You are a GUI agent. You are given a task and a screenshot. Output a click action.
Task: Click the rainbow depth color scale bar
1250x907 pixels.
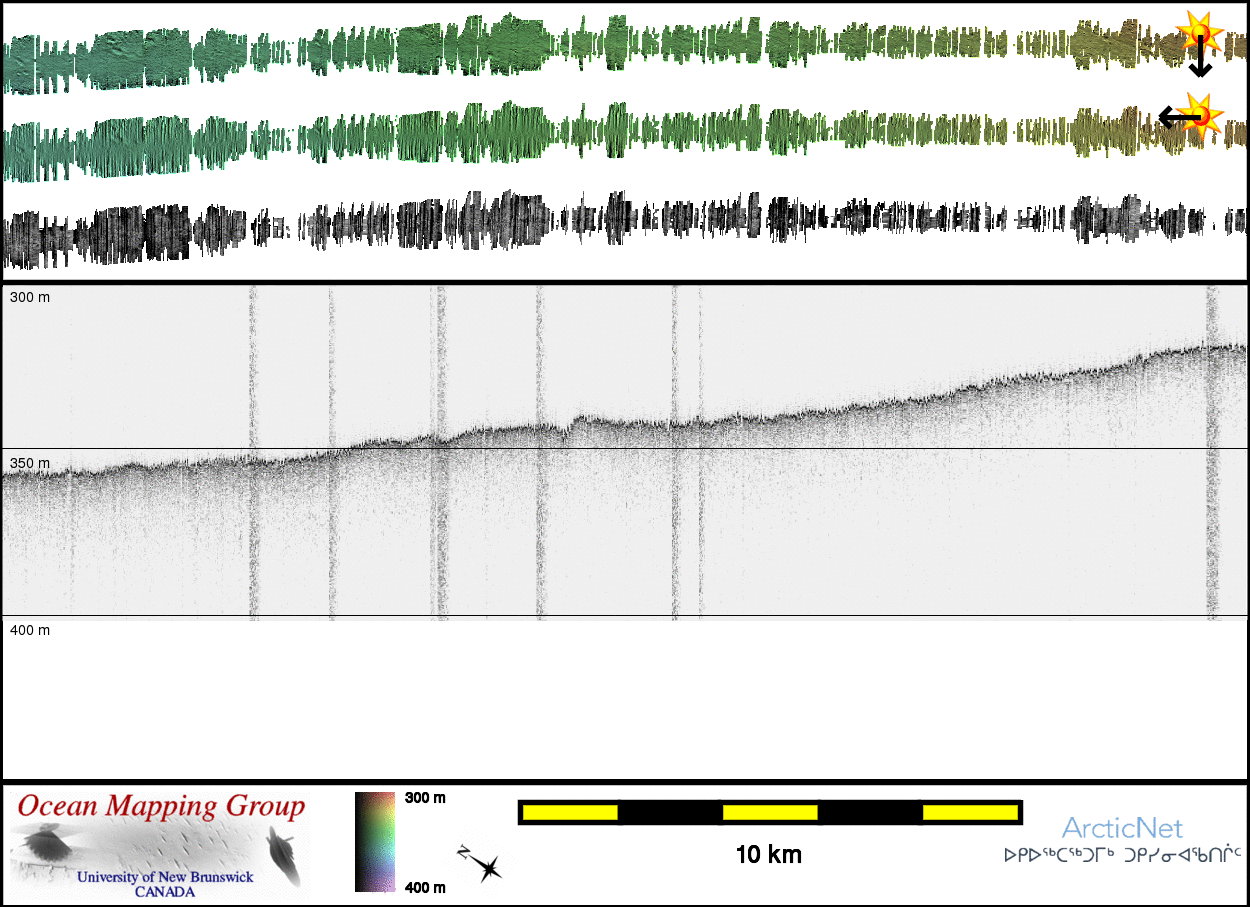375,841
